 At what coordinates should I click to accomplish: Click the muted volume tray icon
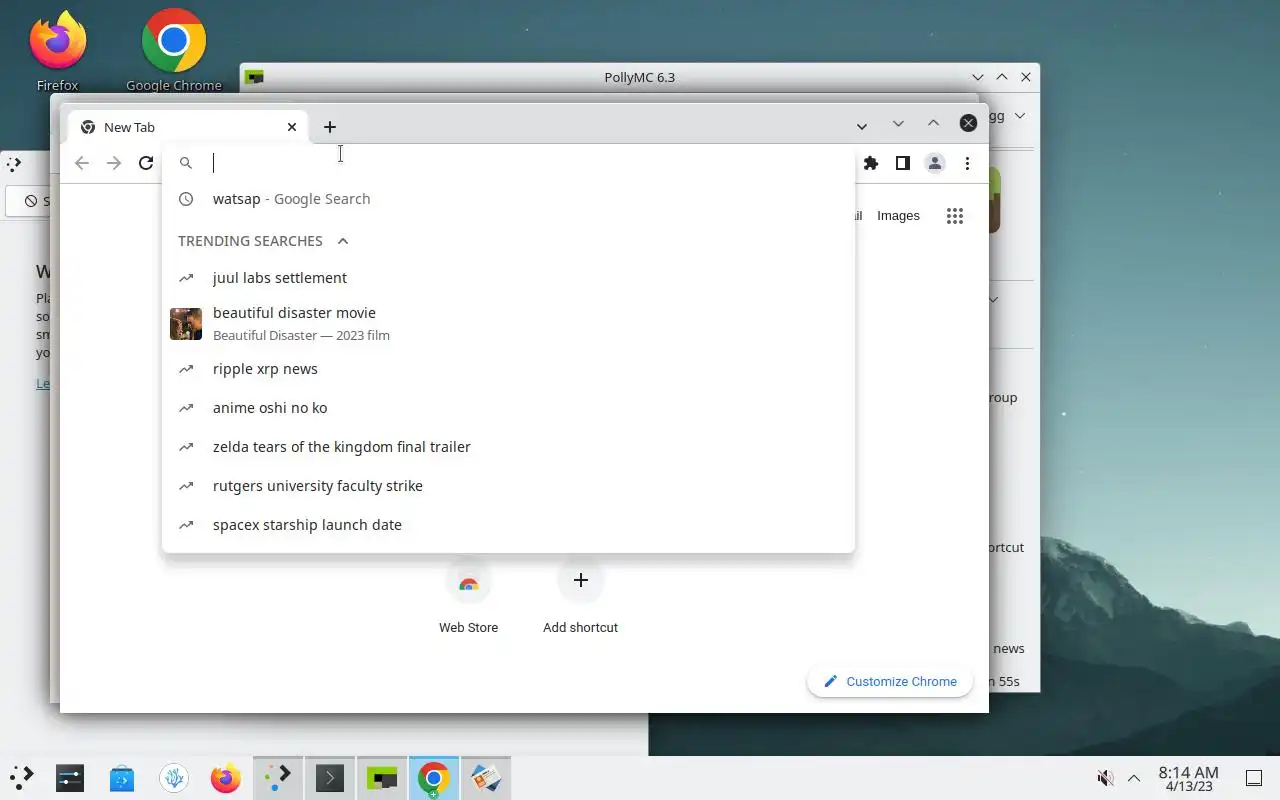pos(1105,778)
